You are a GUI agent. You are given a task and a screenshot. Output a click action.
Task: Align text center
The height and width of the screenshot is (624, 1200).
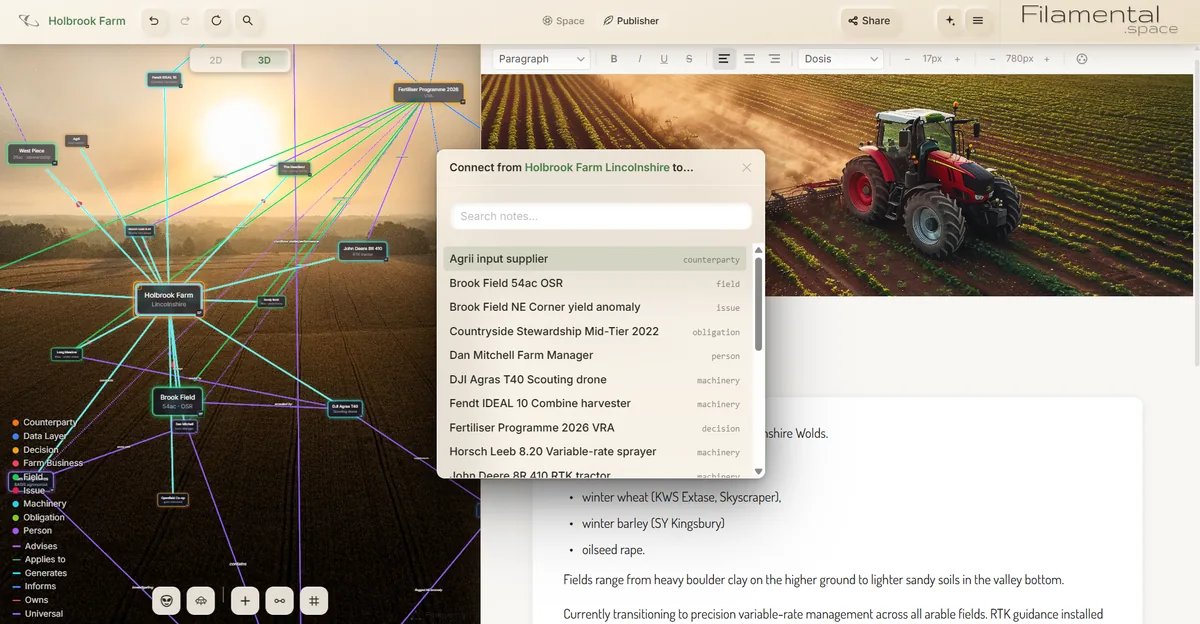point(749,59)
